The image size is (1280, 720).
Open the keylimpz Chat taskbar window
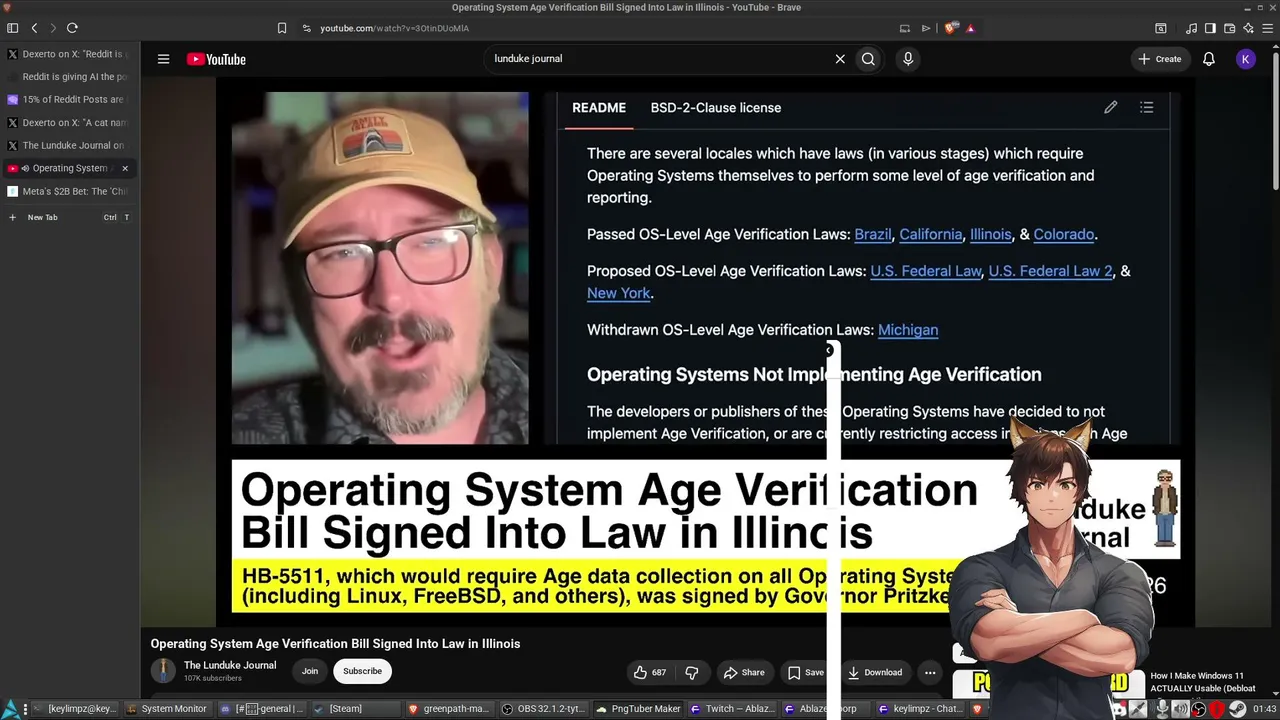(920, 709)
